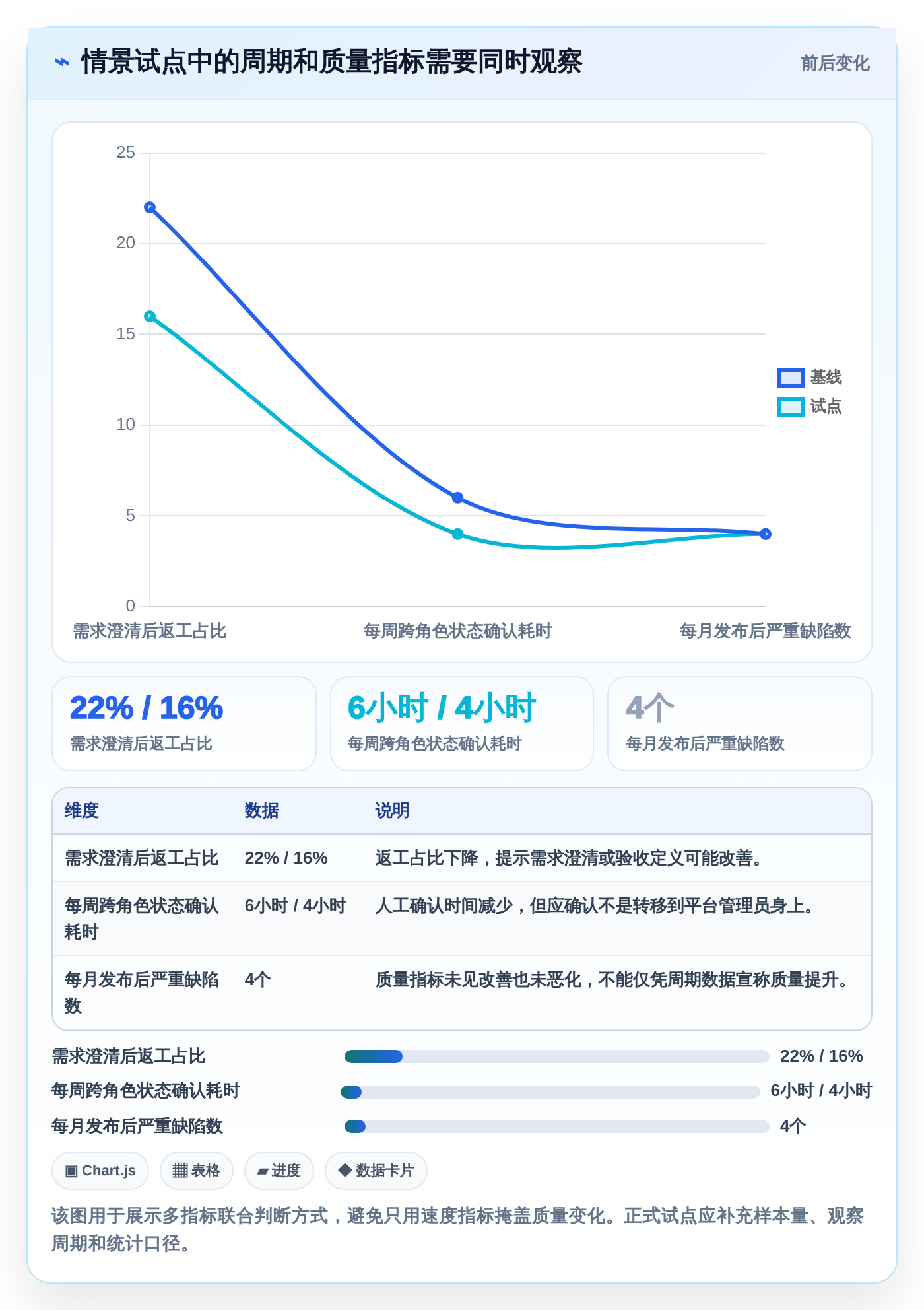Click the lightning icon beside the title
Image resolution: width=924 pixels, height=1310 pixels.
pyautogui.click(x=62, y=62)
